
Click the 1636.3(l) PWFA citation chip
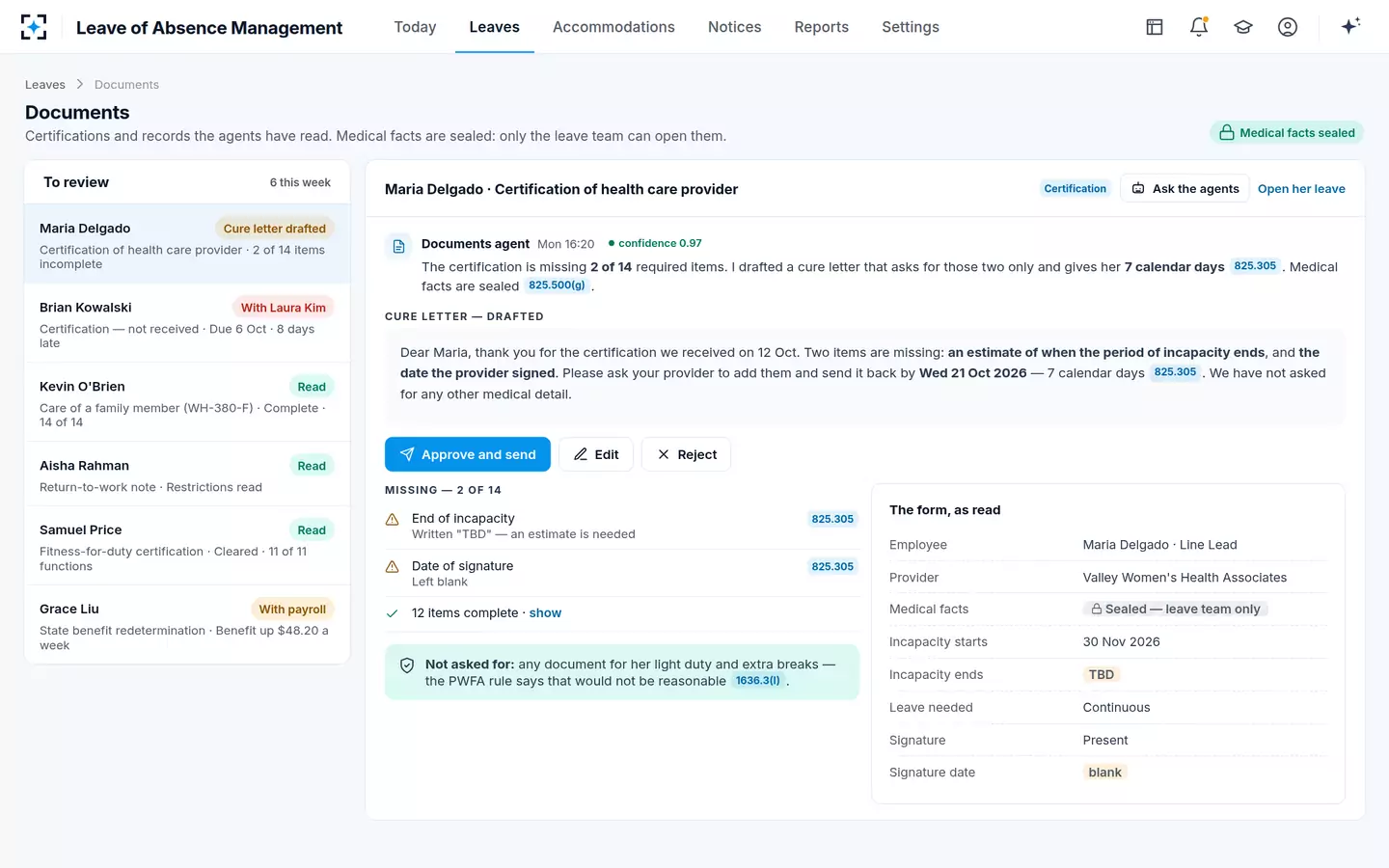tap(757, 681)
